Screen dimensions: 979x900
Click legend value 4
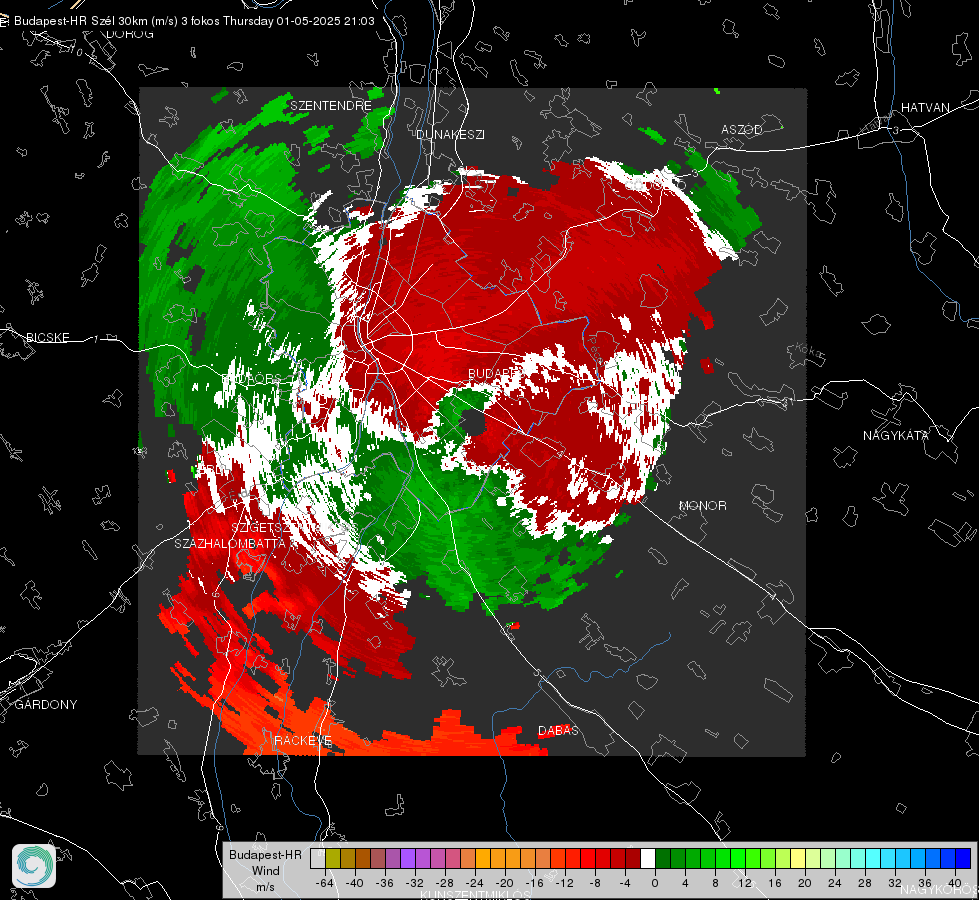[685, 883]
